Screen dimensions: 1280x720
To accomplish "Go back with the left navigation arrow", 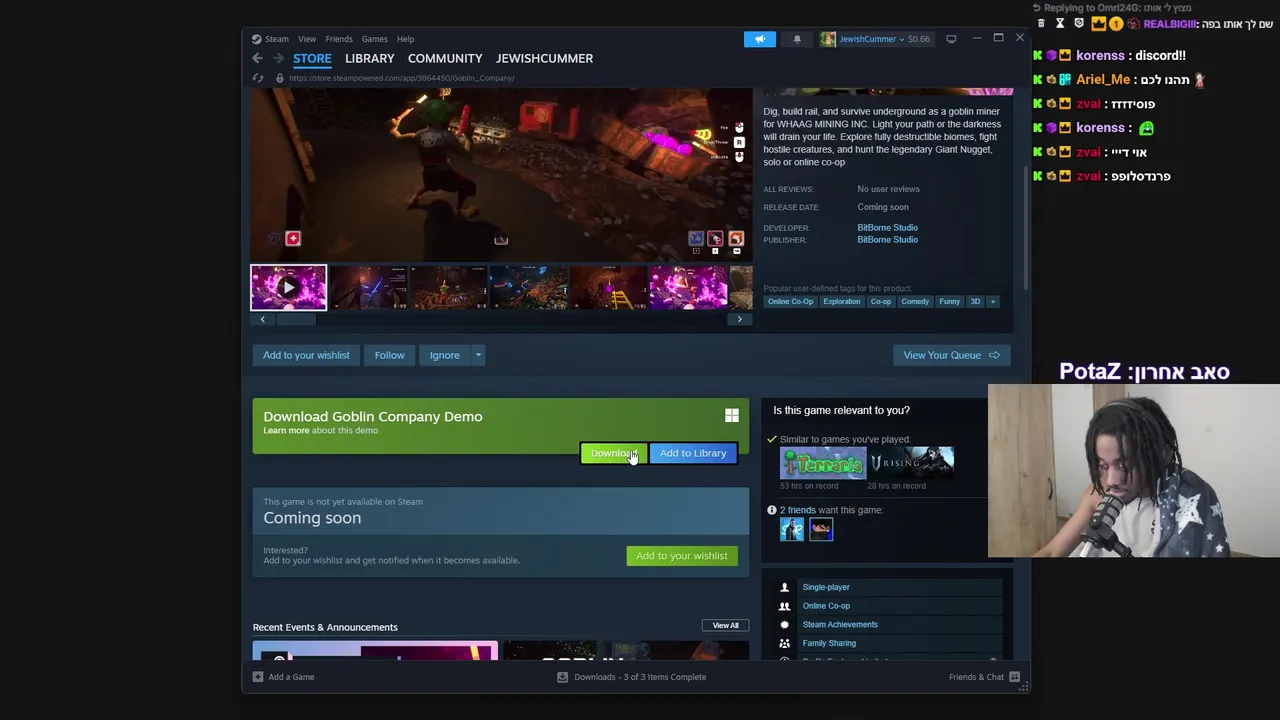I will [x=258, y=58].
